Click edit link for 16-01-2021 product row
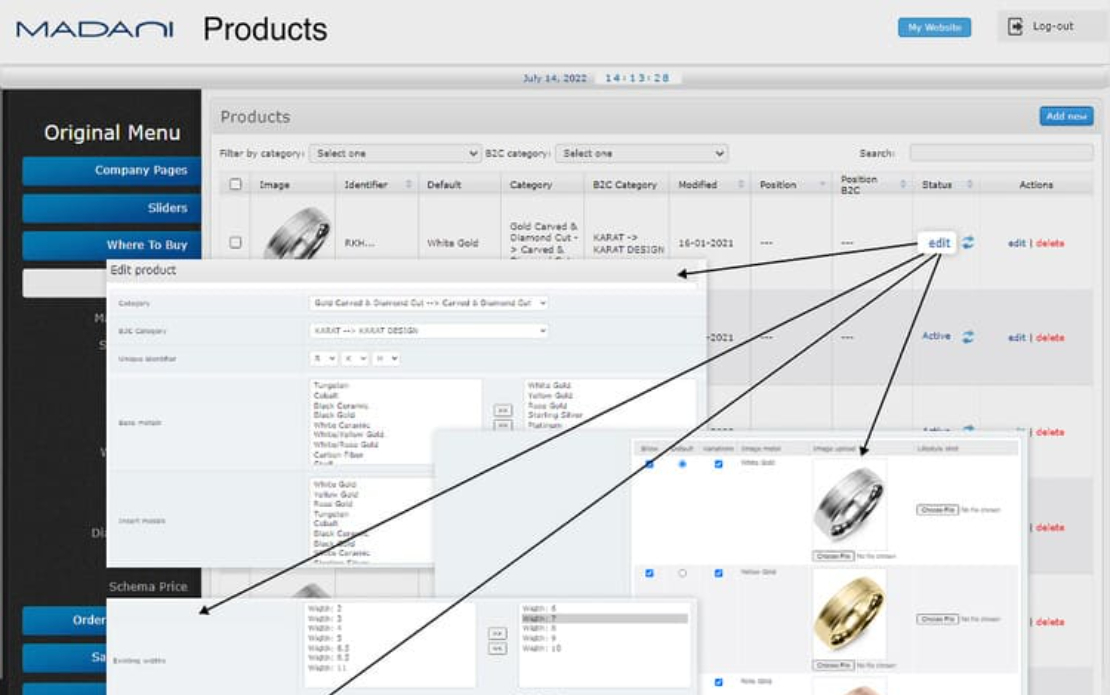Image resolution: width=1110 pixels, height=695 pixels. pos(1017,243)
